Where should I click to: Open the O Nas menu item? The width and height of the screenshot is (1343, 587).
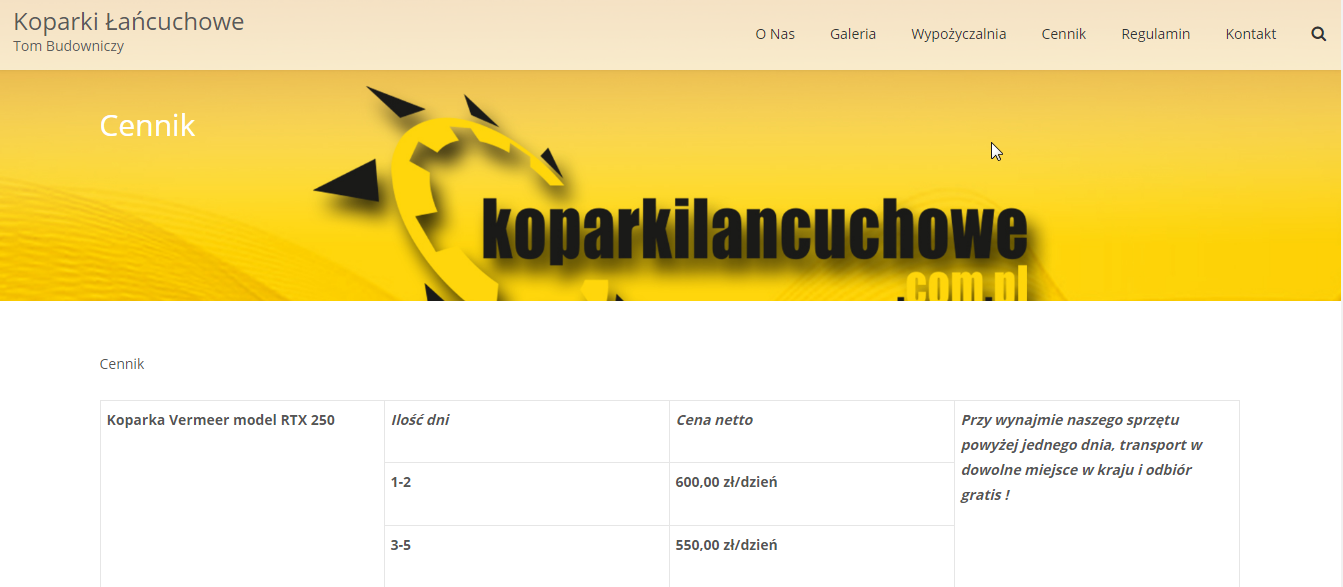(x=775, y=34)
